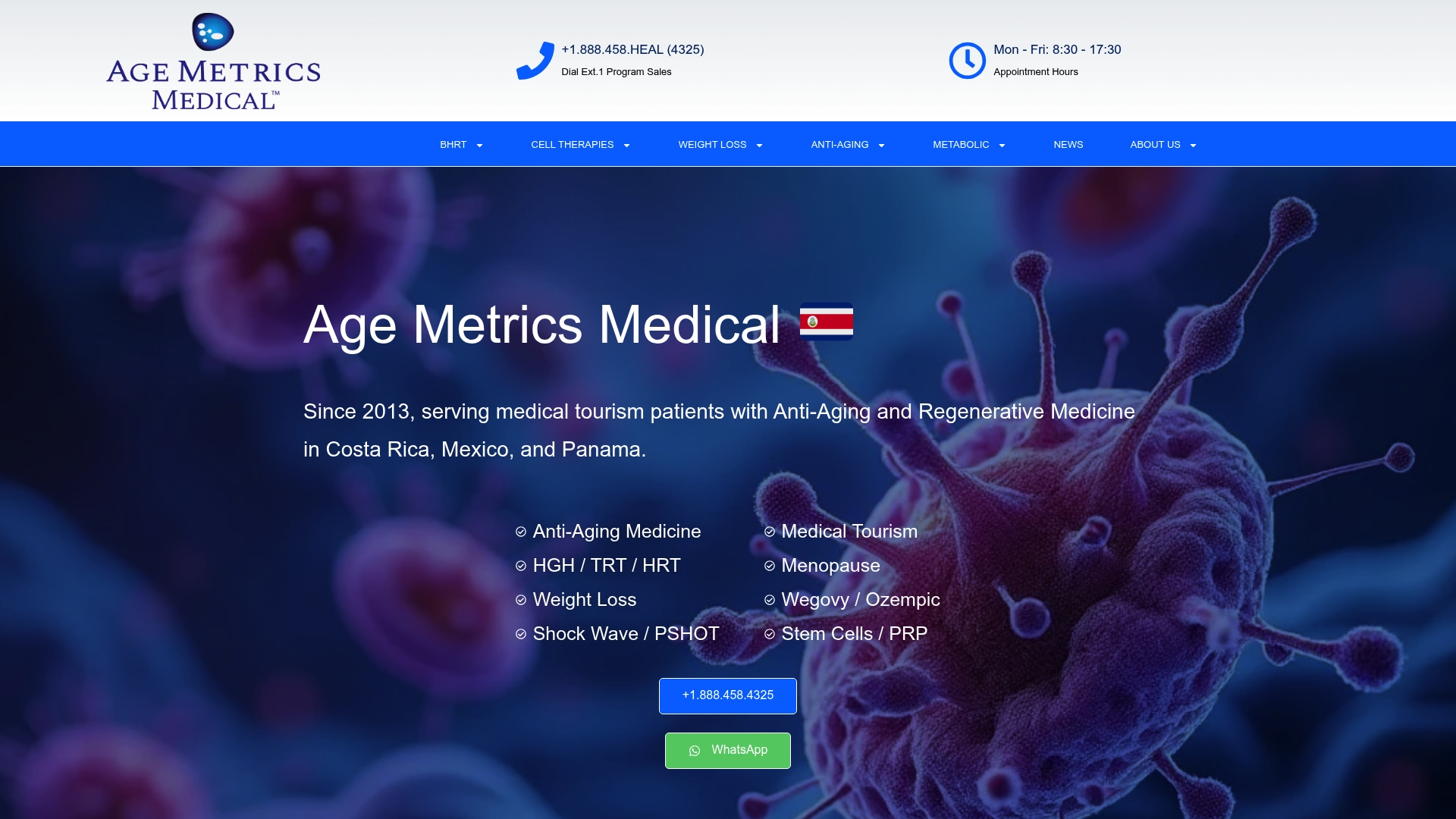The height and width of the screenshot is (819, 1456).
Task: Click the Dial Ext.1 Program Sales text
Action: click(x=617, y=72)
